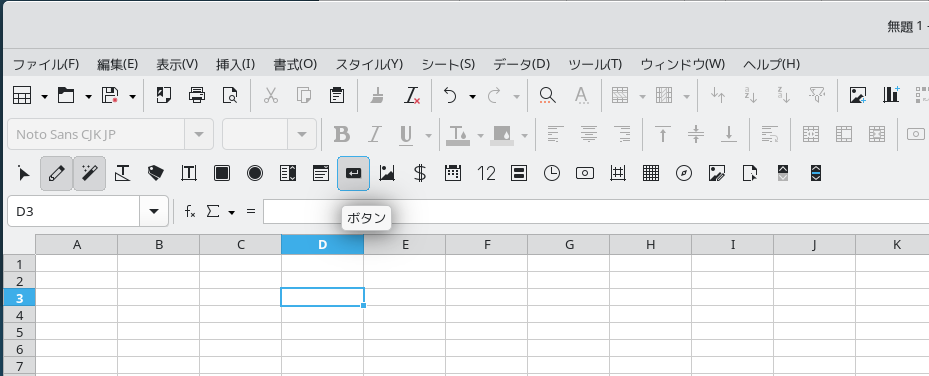Screen dimensions: 929x376
Task: Click inside the formula input line
Action: pyautogui.click(x=596, y=211)
